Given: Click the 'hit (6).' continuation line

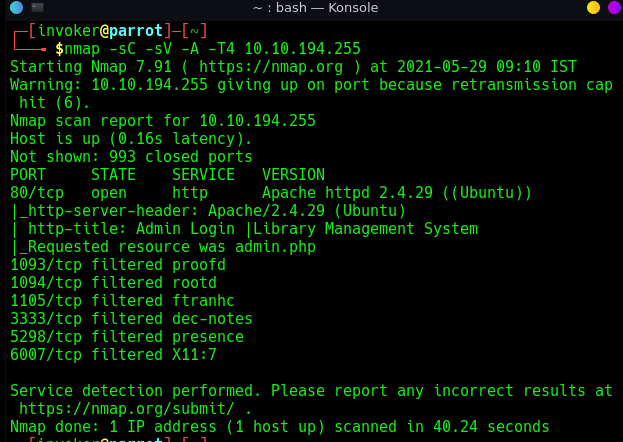Looking at the screenshot, I should tap(55, 103).
